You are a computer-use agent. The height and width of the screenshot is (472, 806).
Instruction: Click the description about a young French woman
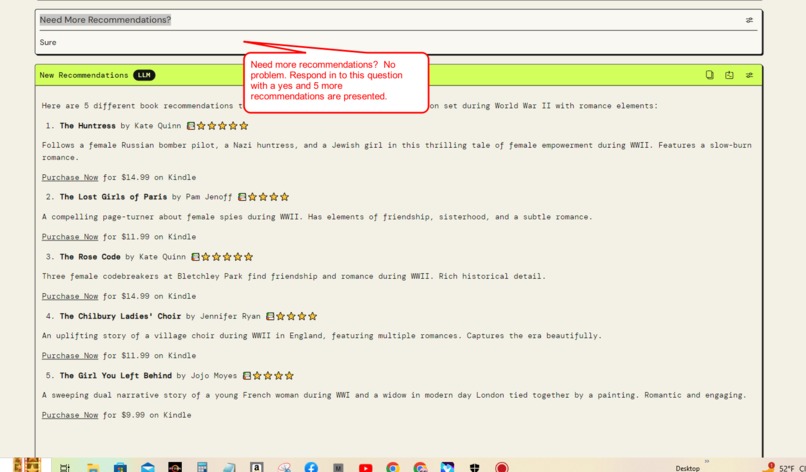pos(394,395)
